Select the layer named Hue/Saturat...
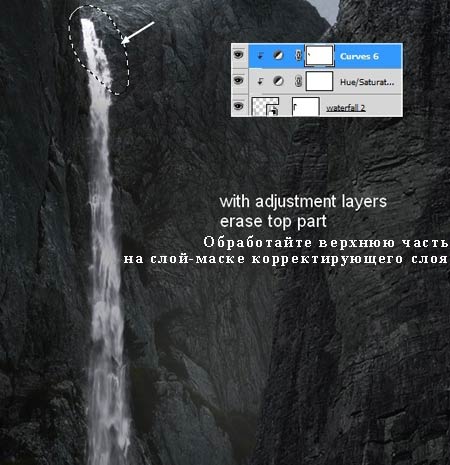This screenshot has height=465, width=450. click(367, 82)
